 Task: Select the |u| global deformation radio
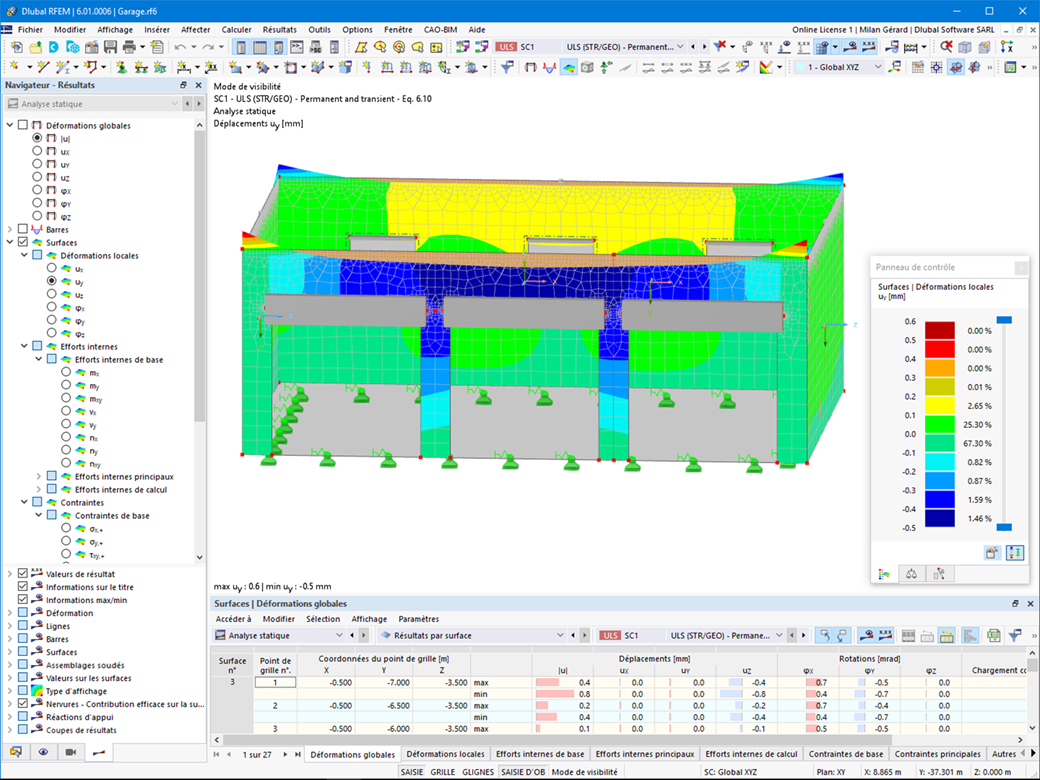pos(37,138)
